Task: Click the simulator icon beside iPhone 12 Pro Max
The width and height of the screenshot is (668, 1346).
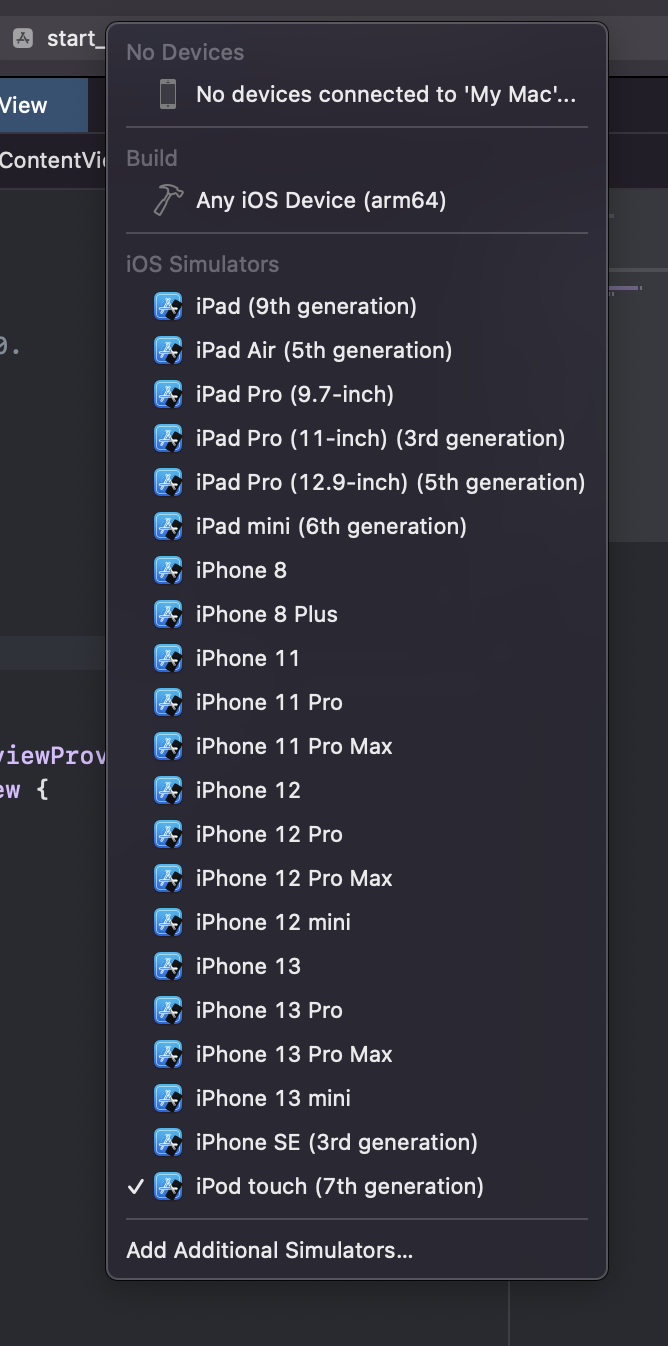Action: pyautogui.click(x=168, y=878)
